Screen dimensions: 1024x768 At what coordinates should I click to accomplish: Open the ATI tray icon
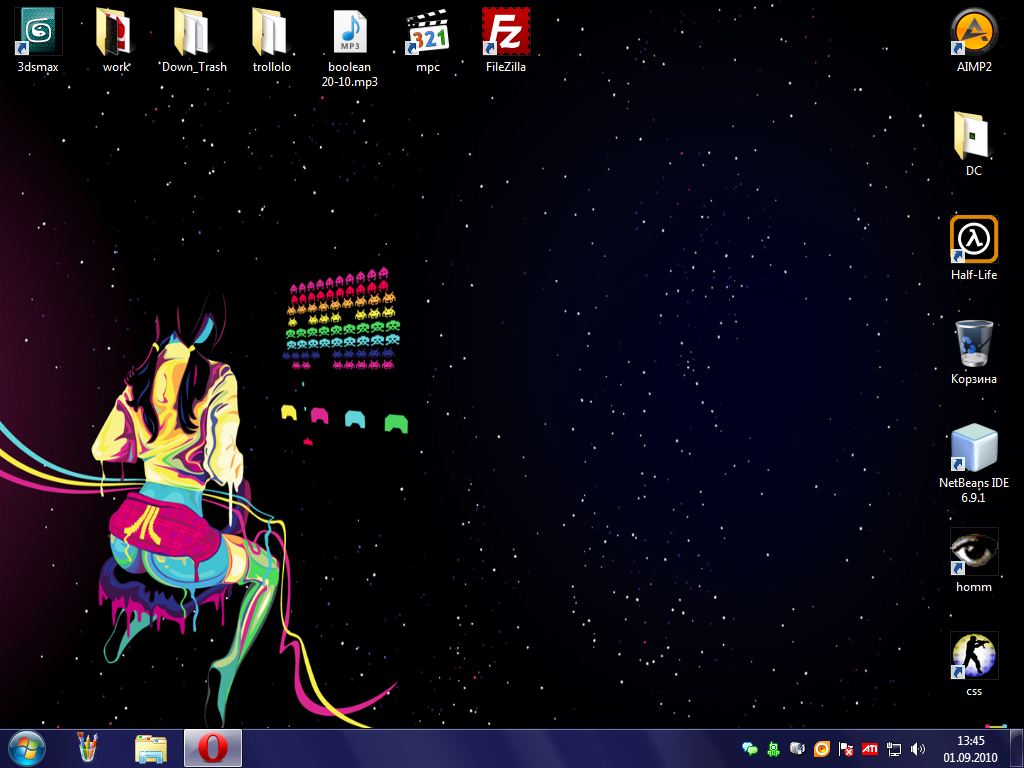(870, 748)
